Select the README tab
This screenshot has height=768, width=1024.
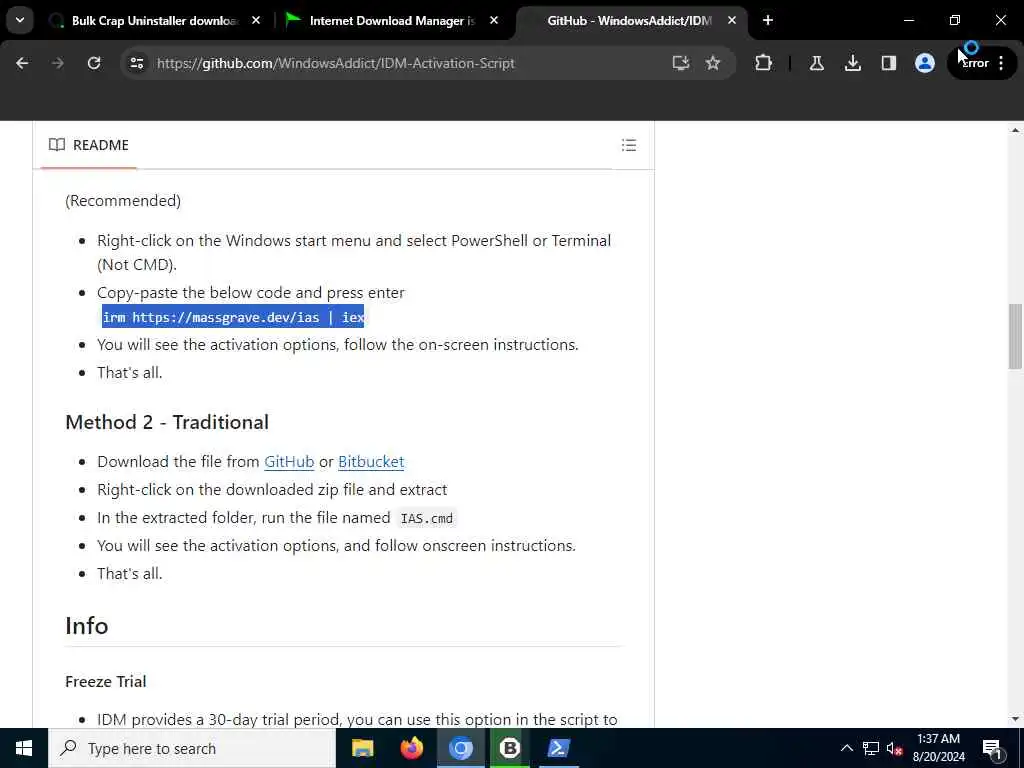coord(89,145)
